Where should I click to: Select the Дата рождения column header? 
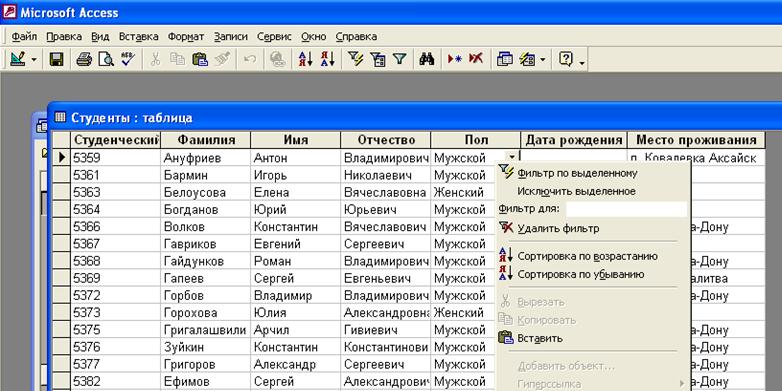point(574,140)
